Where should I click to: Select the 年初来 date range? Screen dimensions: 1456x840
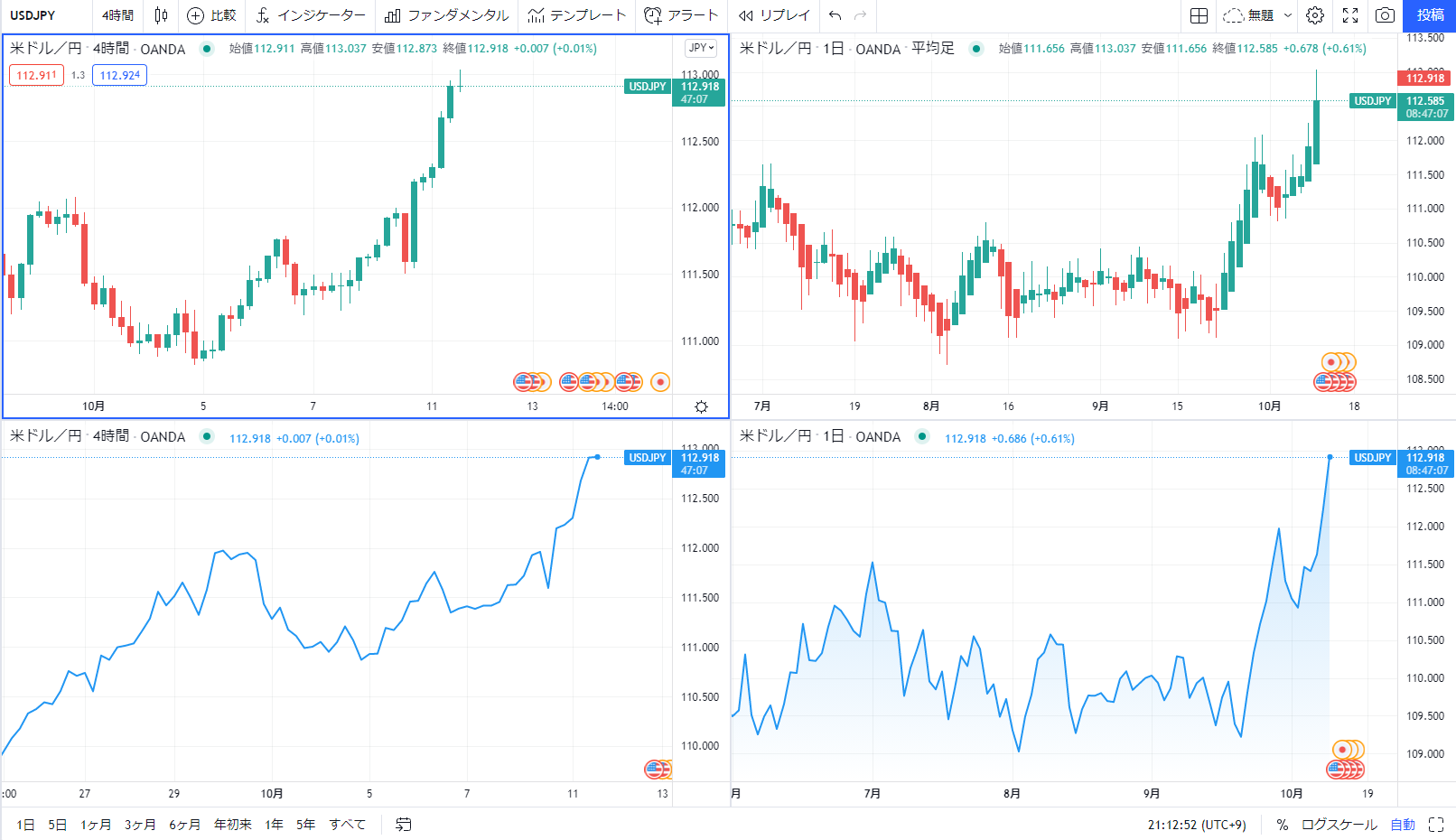(233, 825)
